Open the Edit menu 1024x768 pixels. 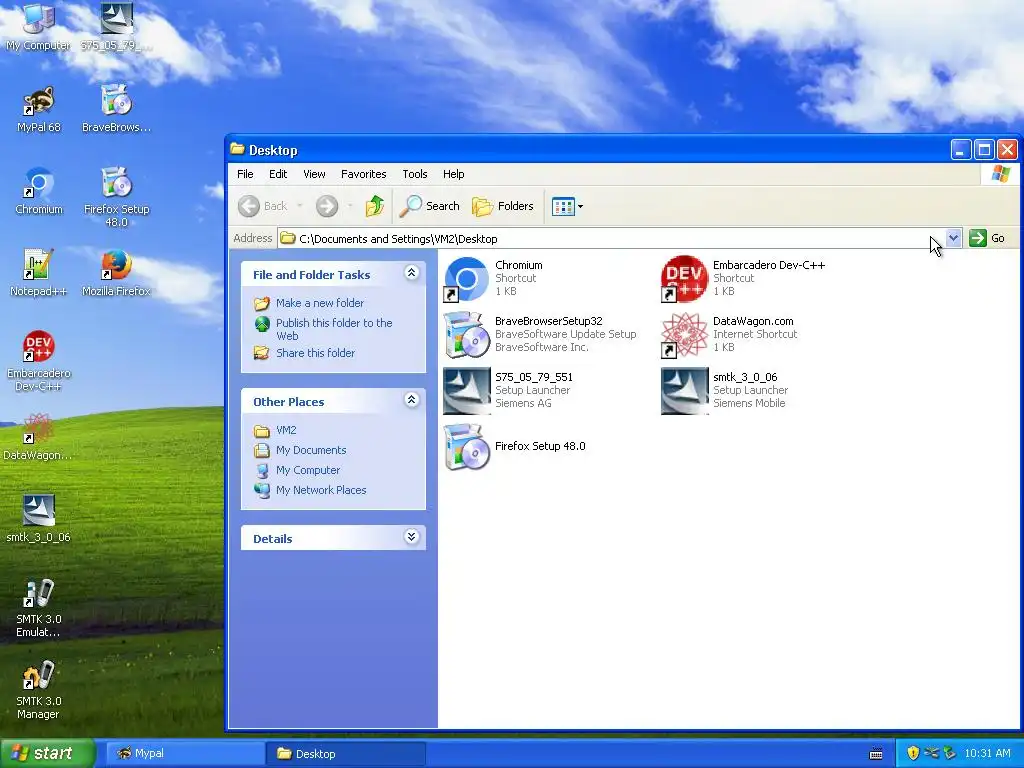[278, 174]
